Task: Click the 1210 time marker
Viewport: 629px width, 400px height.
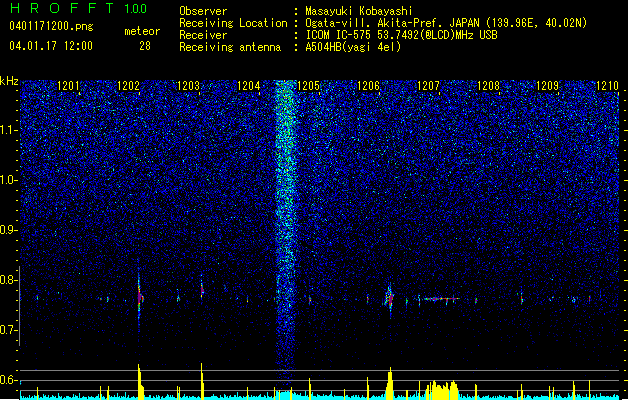Action: pyautogui.click(x=607, y=86)
